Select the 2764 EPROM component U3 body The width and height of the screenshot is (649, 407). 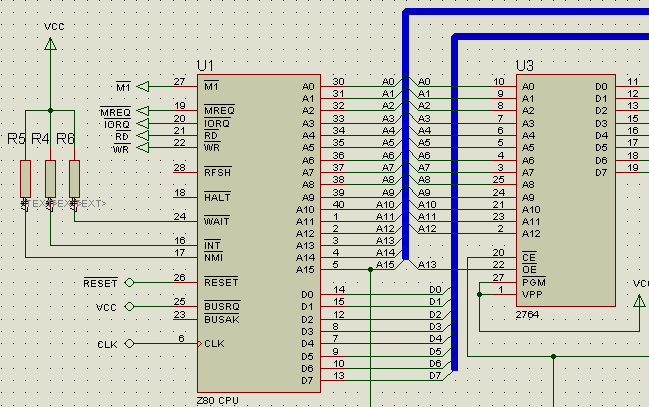pyautogui.click(x=566, y=190)
